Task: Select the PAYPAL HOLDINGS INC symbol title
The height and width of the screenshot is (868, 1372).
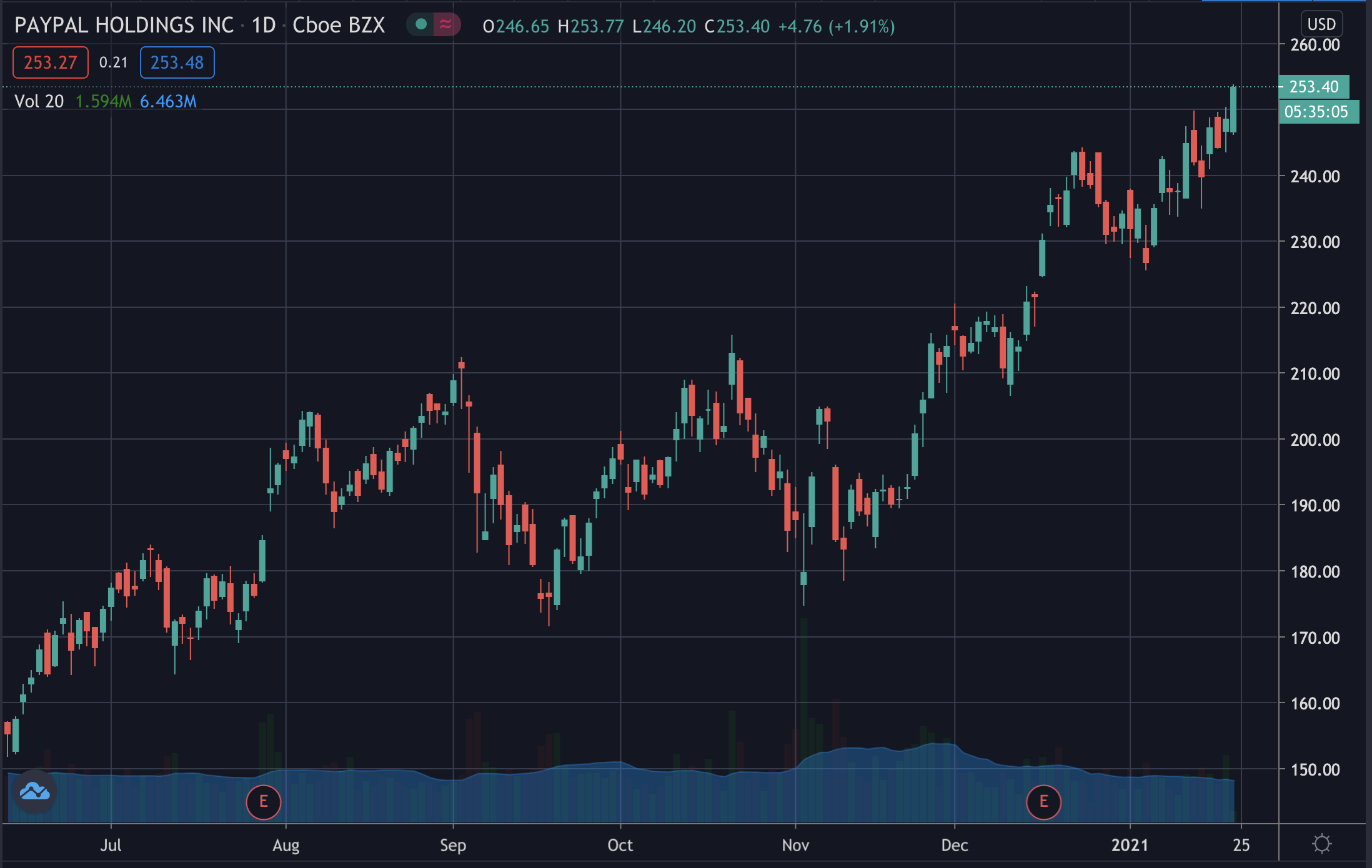Action: click(124, 25)
